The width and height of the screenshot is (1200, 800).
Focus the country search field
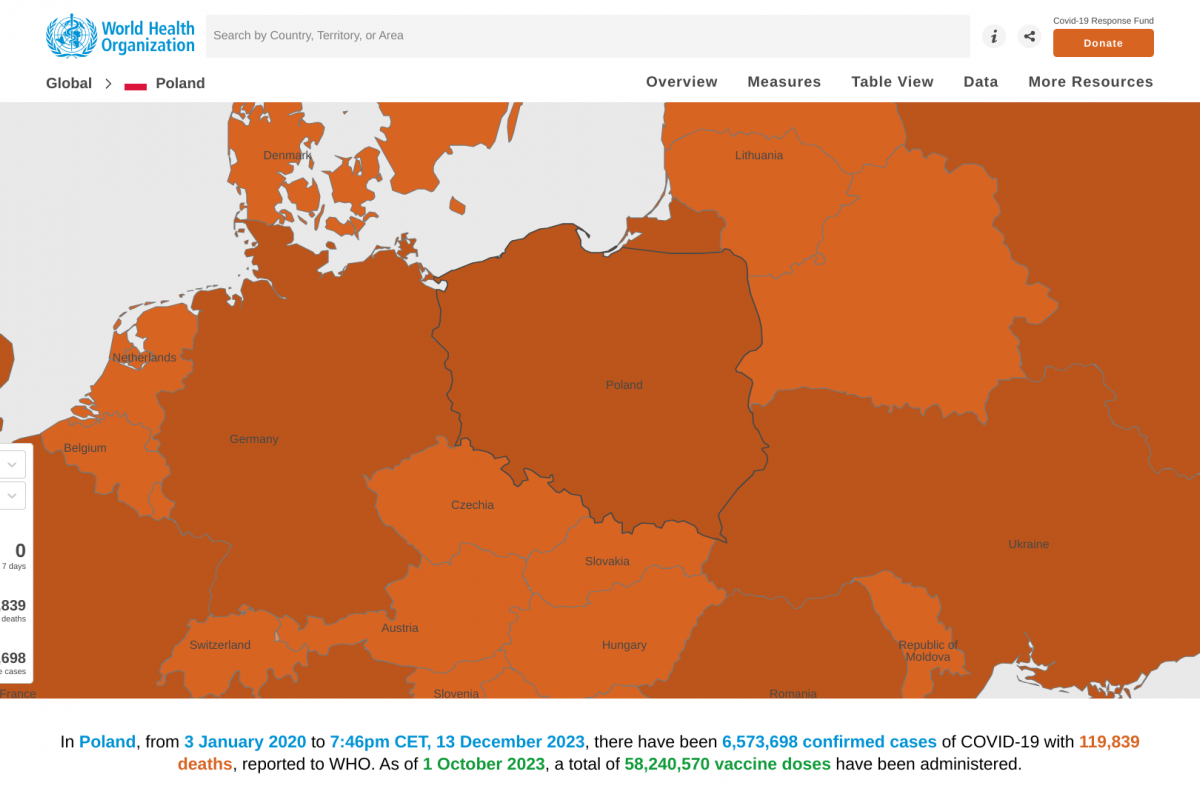pos(587,36)
